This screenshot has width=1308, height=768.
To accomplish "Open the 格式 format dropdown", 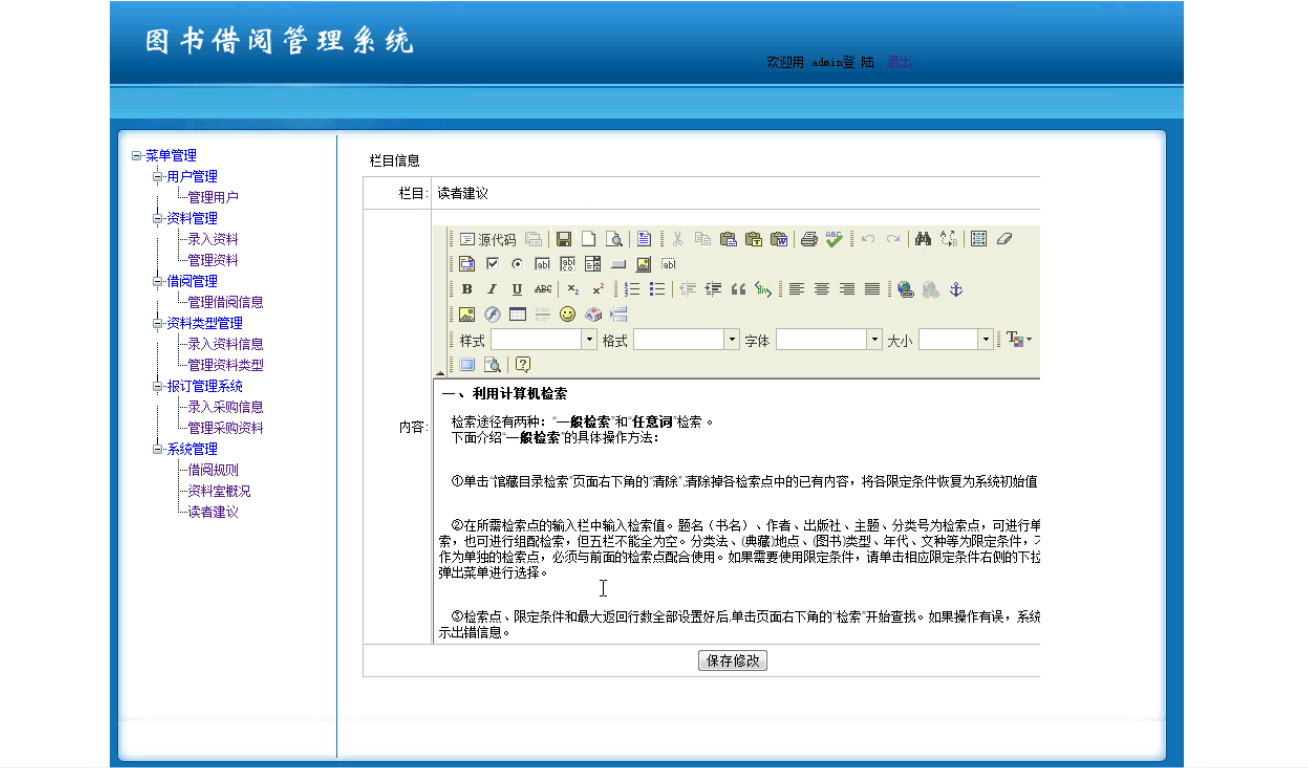I will (686, 340).
